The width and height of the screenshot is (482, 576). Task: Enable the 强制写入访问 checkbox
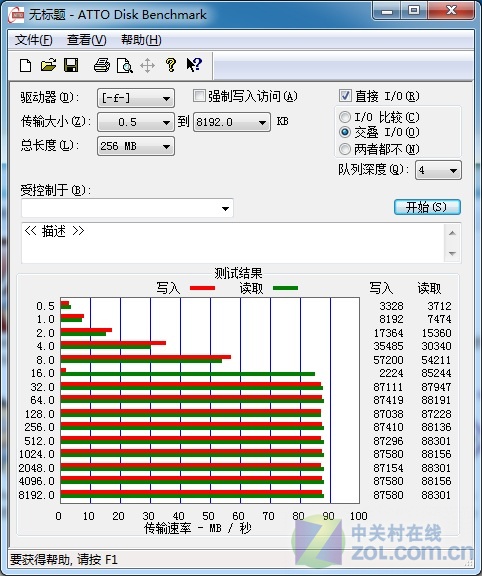(199, 96)
